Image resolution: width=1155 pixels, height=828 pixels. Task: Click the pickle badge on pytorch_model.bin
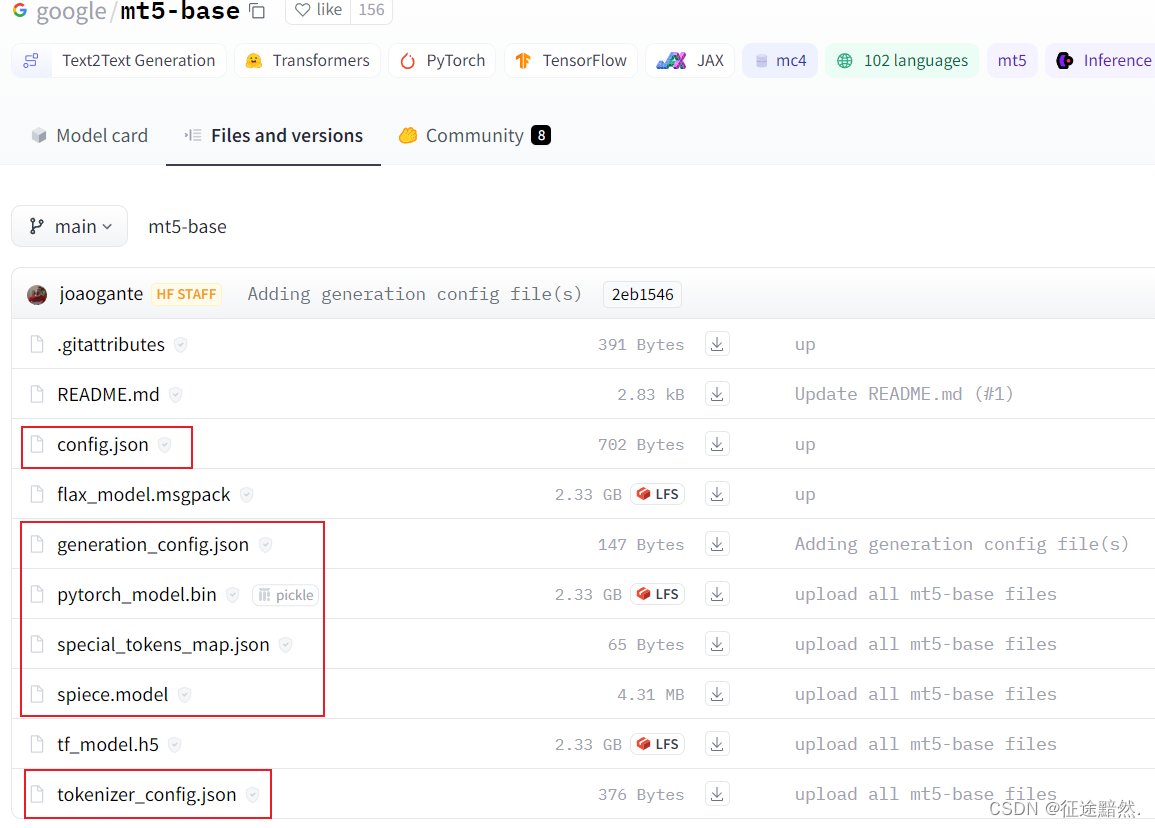(x=286, y=595)
